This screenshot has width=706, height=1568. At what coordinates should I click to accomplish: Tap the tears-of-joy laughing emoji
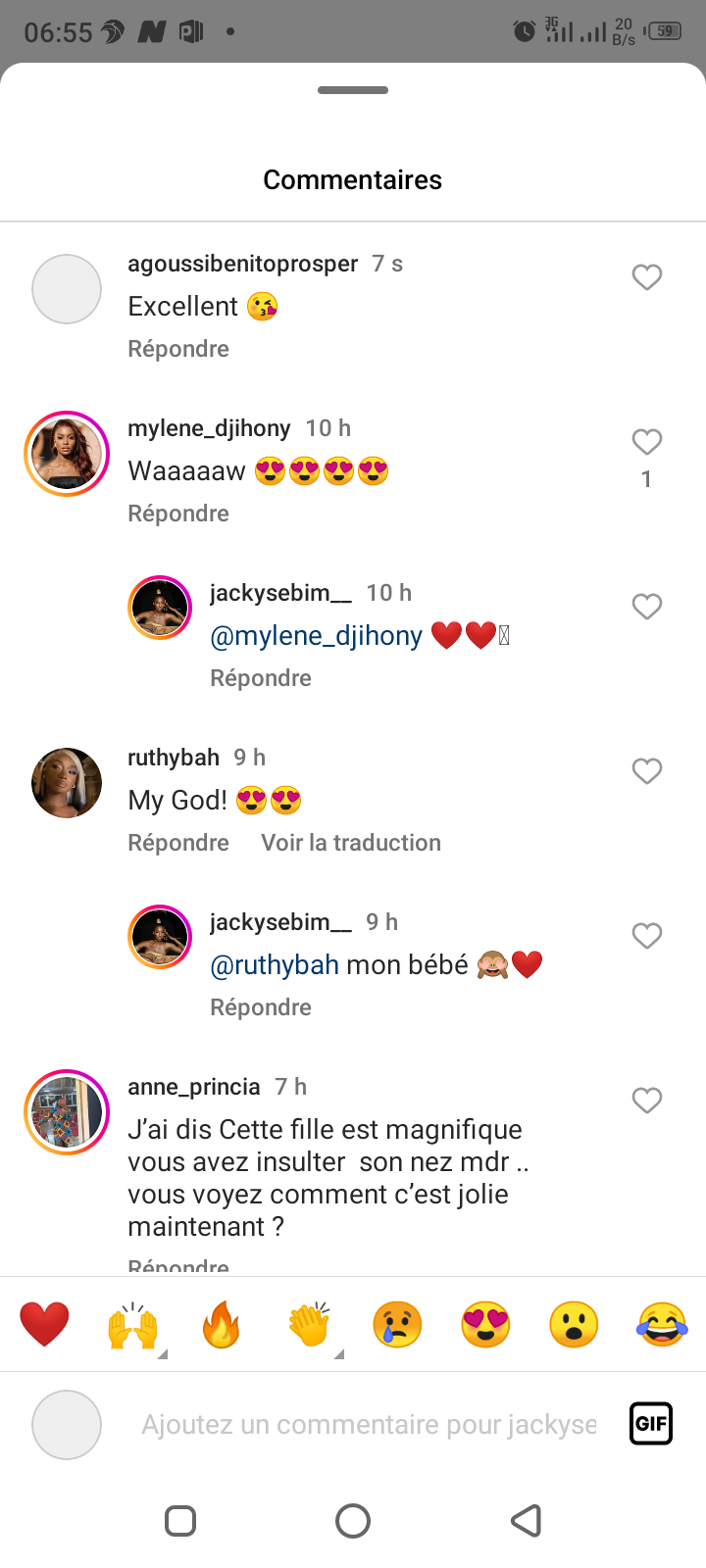tap(662, 1325)
